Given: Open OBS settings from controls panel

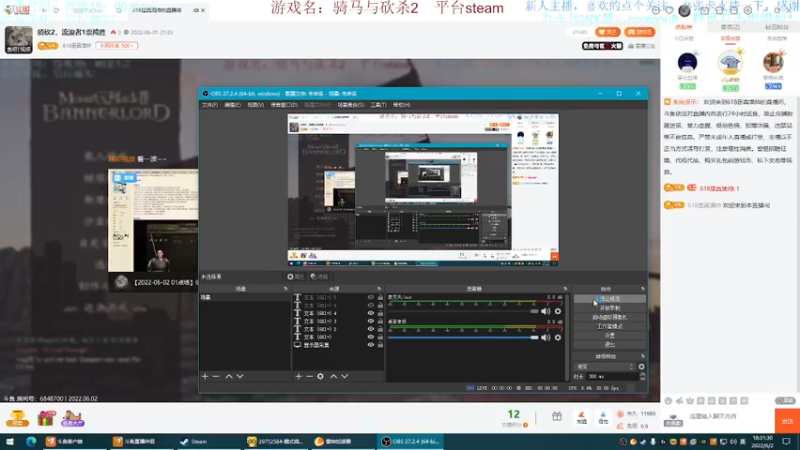Looking at the screenshot, I should pyautogui.click(x=609, y=336).
